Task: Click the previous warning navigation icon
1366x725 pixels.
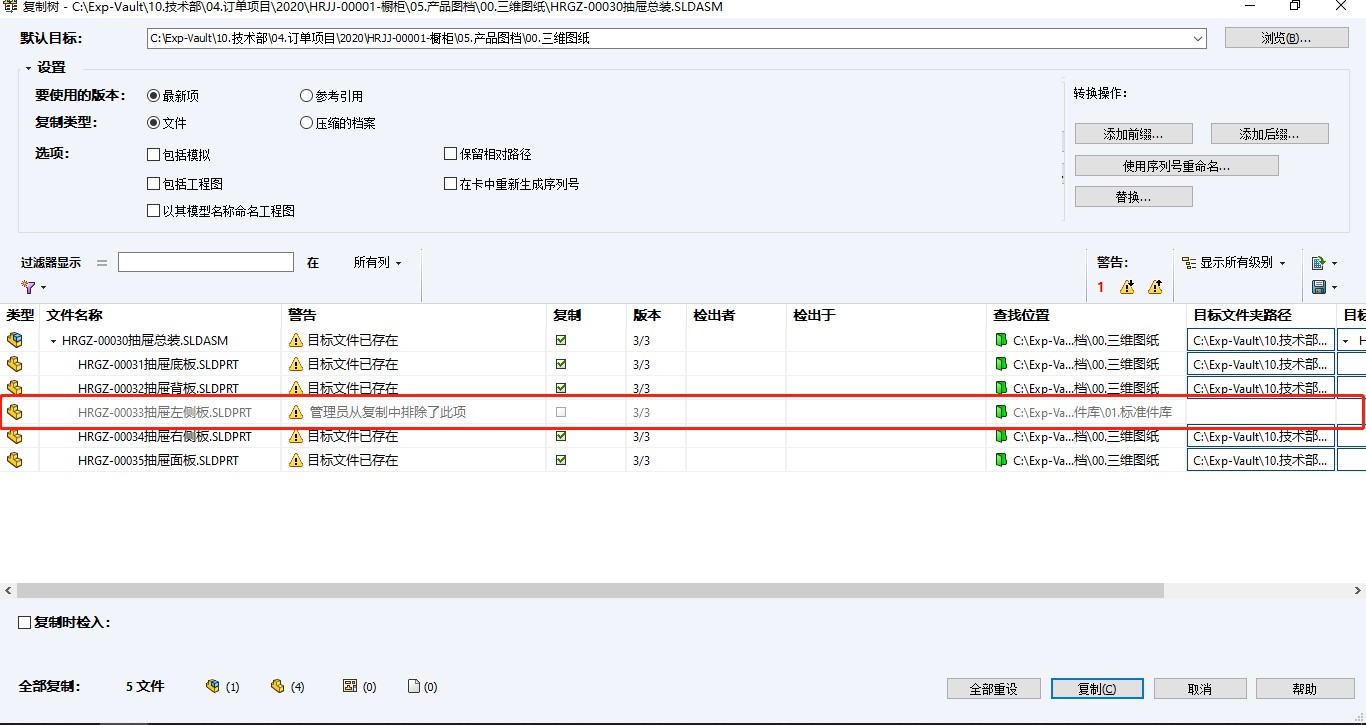Action: (x=1155, y=288)
